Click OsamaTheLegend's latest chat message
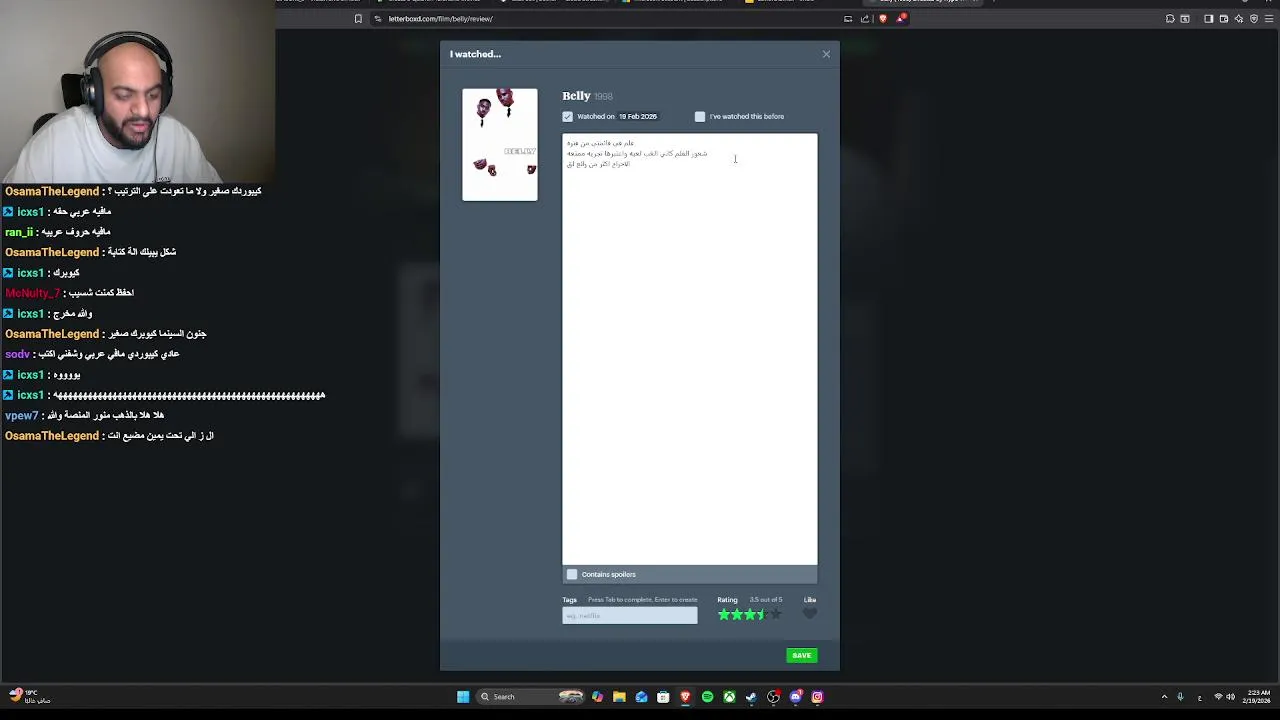This screenshot has height=720, width=1280. tap(109, 436)
